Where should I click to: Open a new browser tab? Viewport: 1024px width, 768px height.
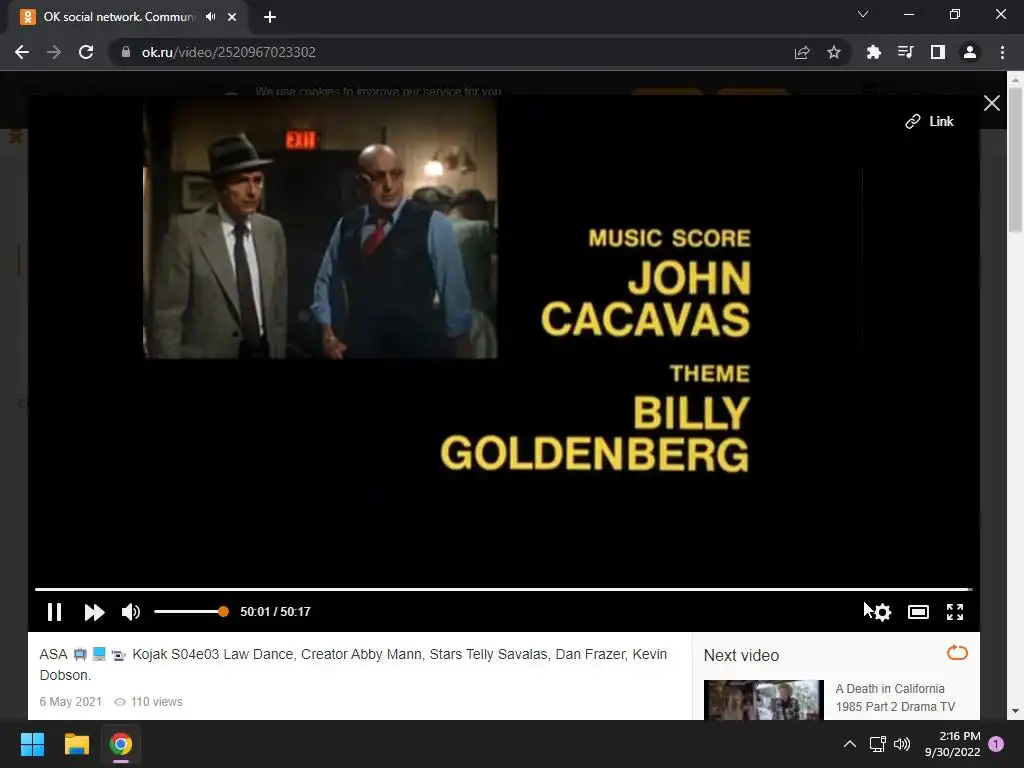(270, 17)
